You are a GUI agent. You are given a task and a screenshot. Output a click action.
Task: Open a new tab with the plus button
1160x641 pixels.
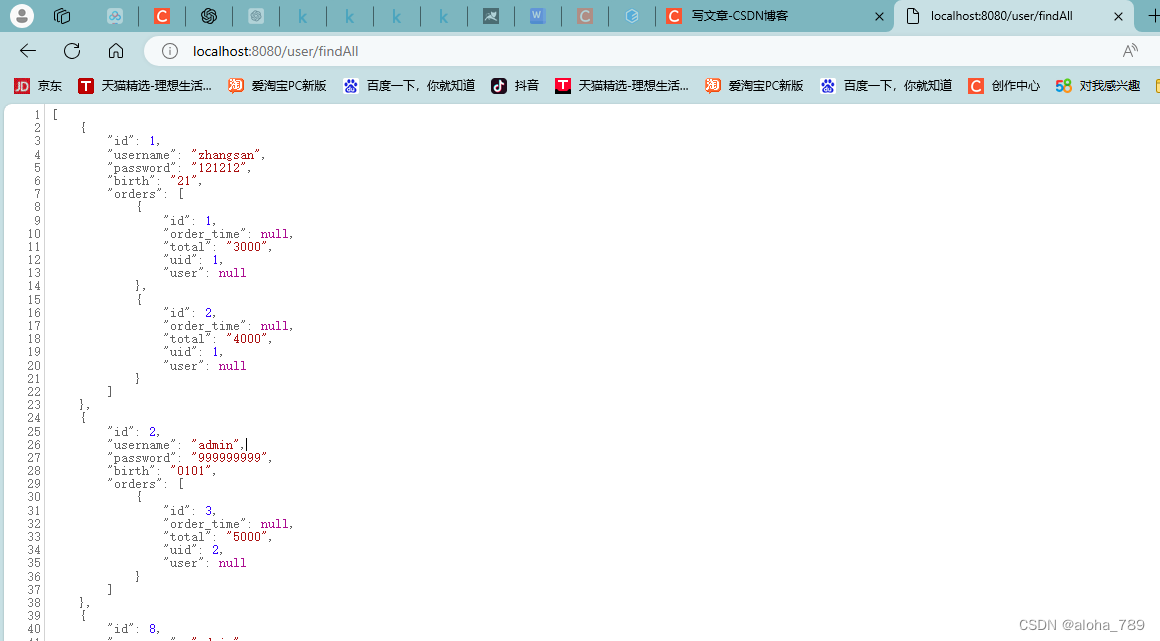[1153, 16]
